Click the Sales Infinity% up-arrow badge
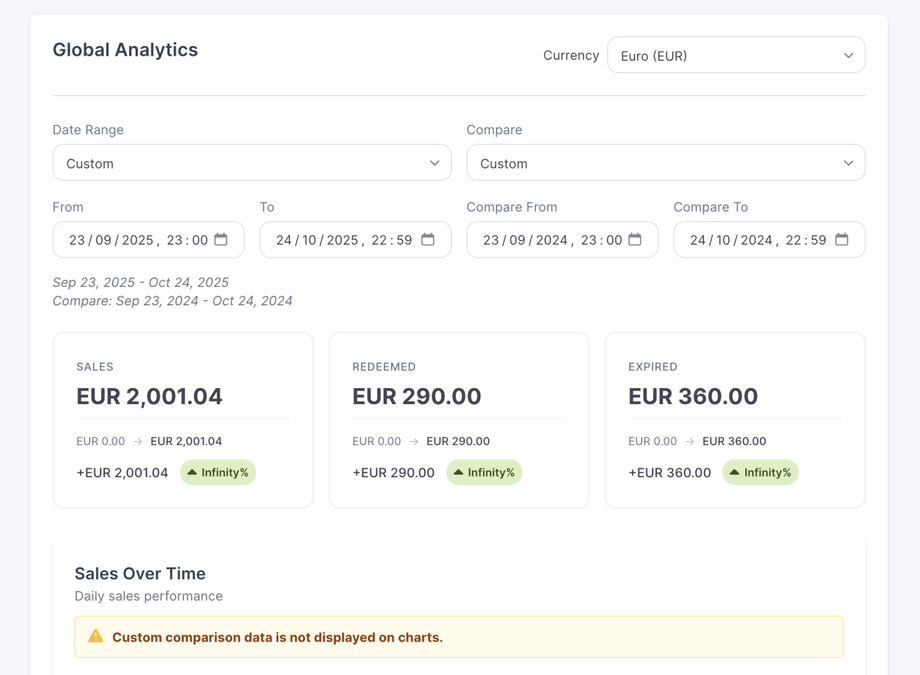This screenshot has height=675, width=920. click(218, 472)
